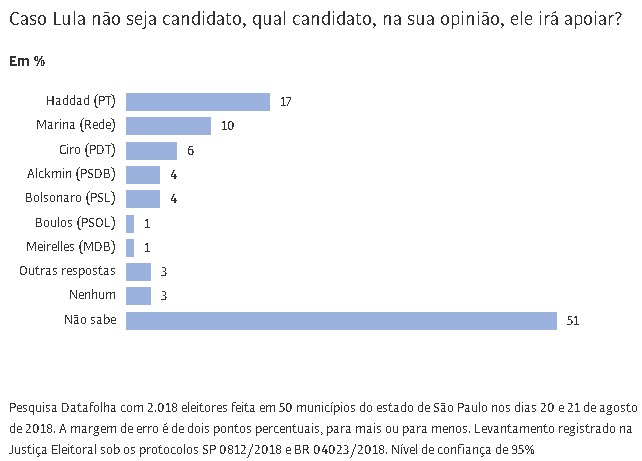Screen dimensions: 642x461
Task: Click the Bolsonaro (PSL) label
Action: (71, 198)
